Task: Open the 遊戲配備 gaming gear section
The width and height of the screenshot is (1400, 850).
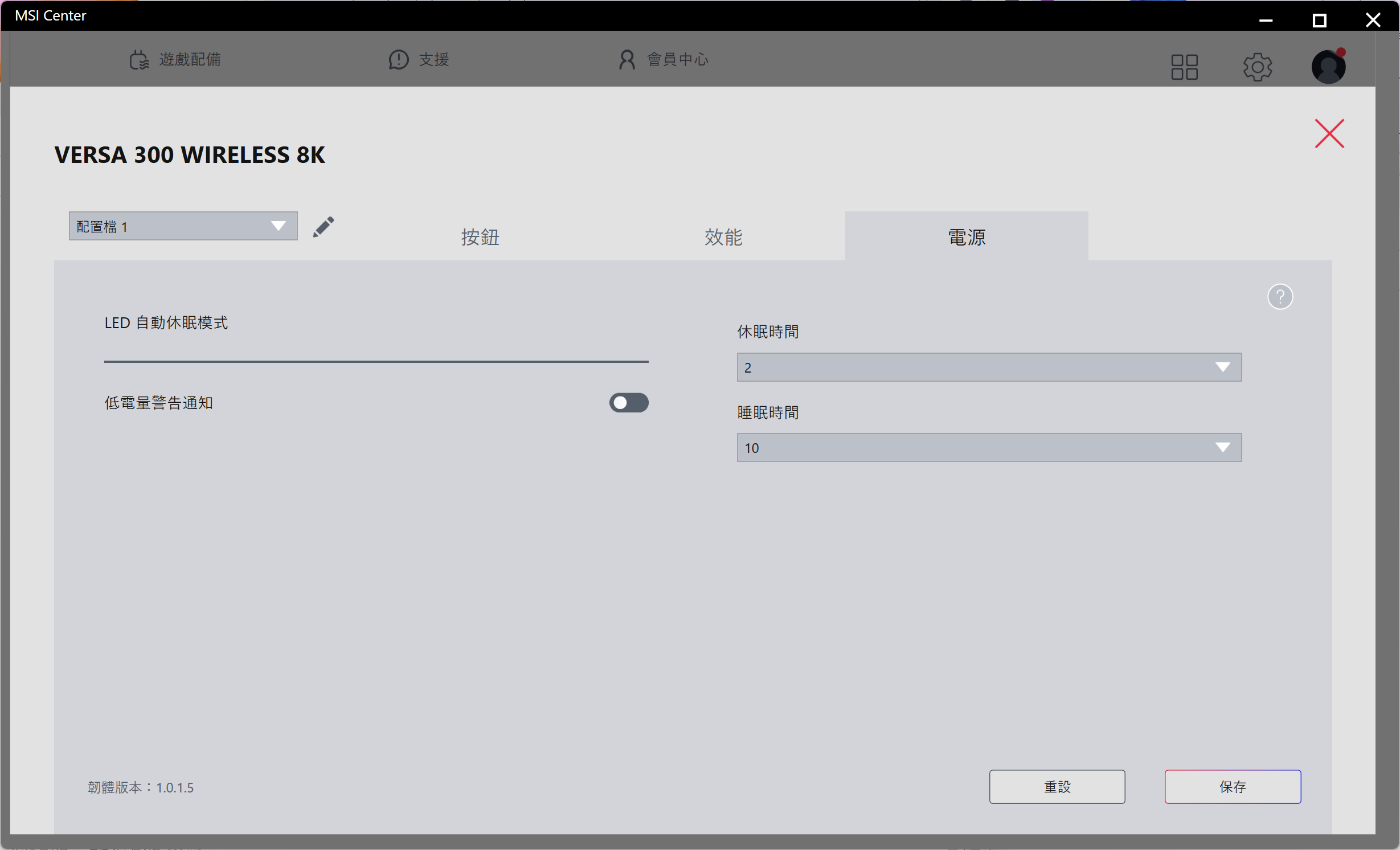Action: [175, 59]
